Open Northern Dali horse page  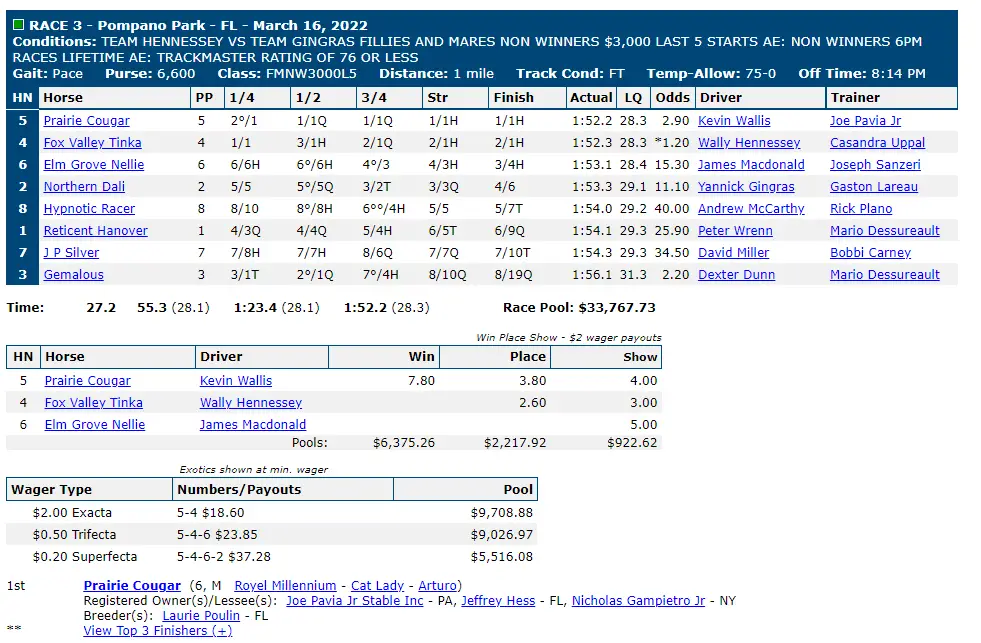coord(84,186)
